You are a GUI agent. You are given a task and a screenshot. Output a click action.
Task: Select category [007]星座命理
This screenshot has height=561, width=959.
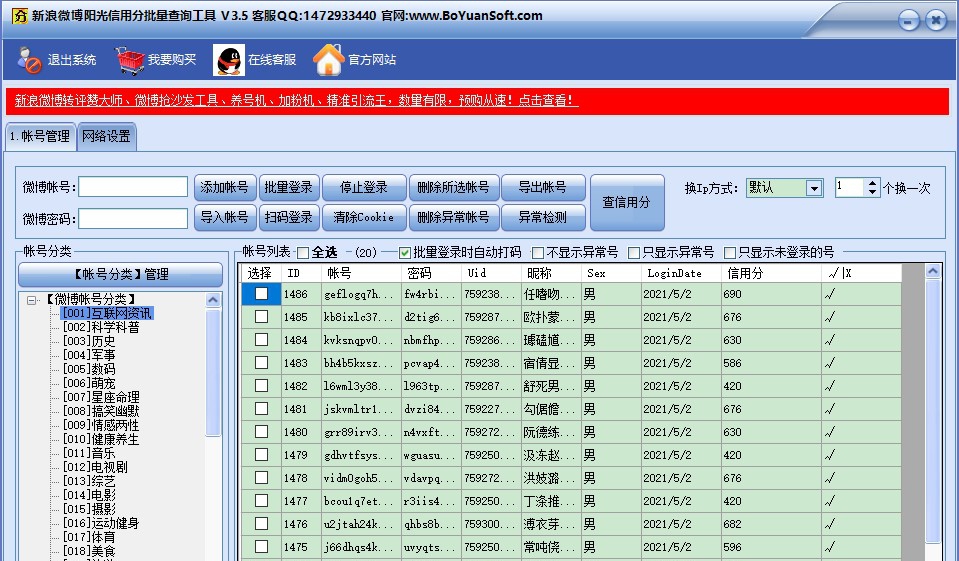[x=101, y=397]
